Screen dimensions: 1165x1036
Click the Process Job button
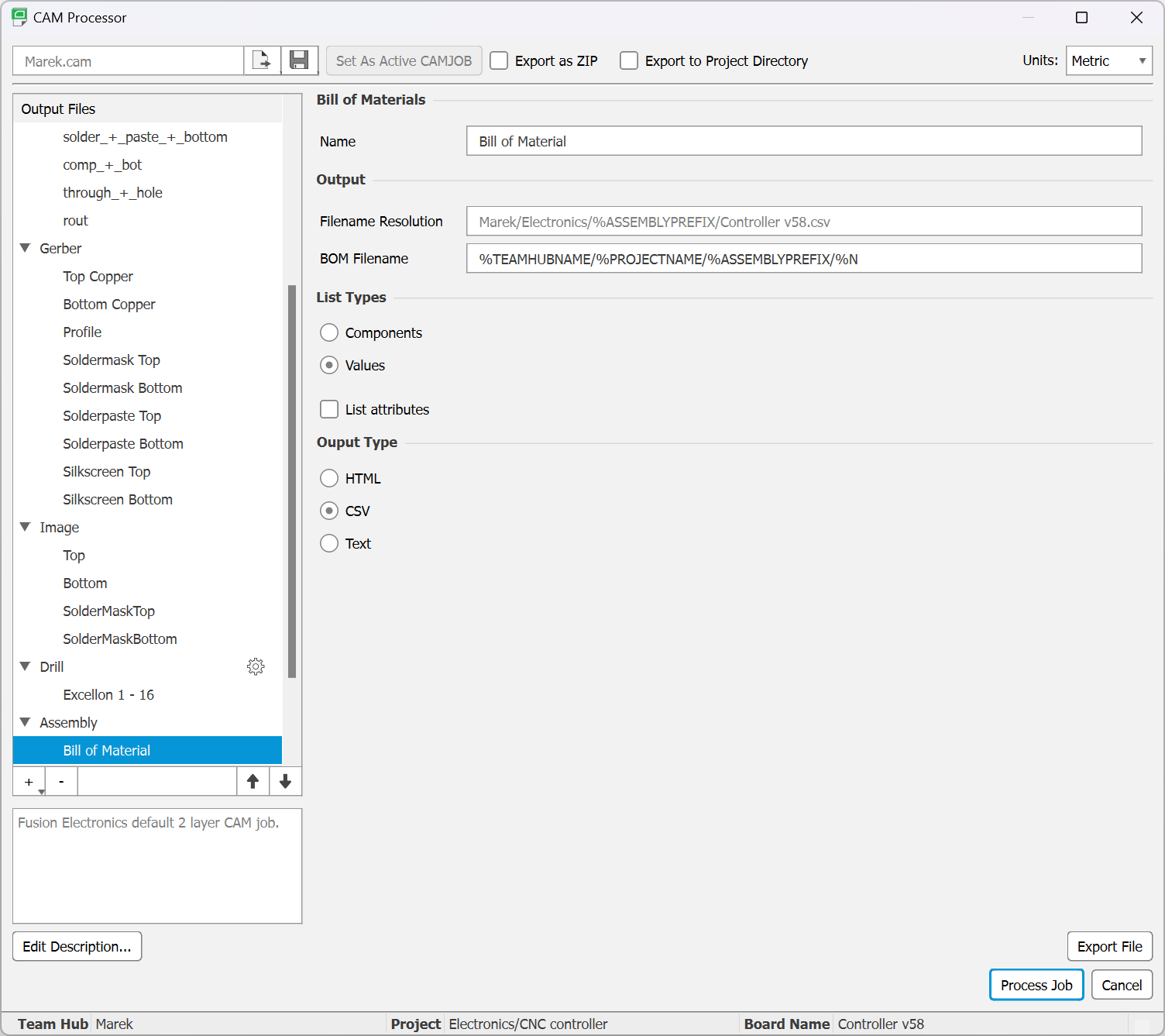click(1036, 985)
